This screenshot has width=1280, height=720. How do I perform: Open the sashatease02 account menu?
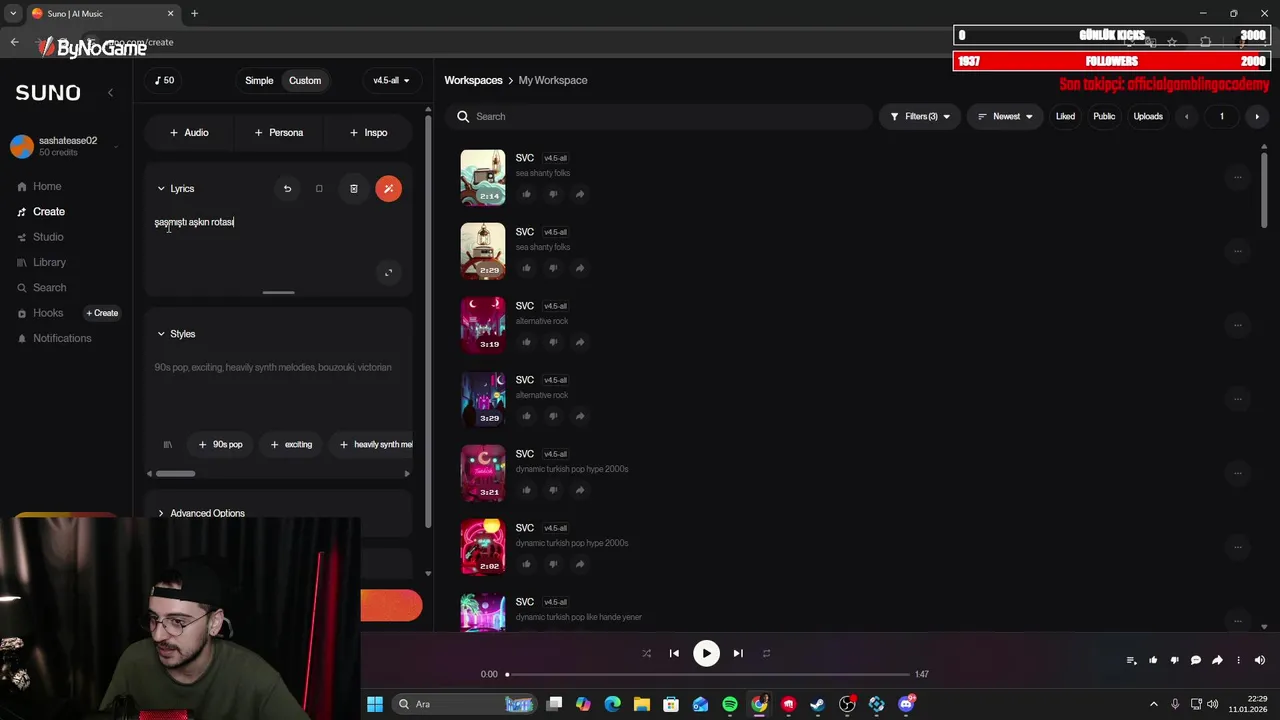pos(65,146)
